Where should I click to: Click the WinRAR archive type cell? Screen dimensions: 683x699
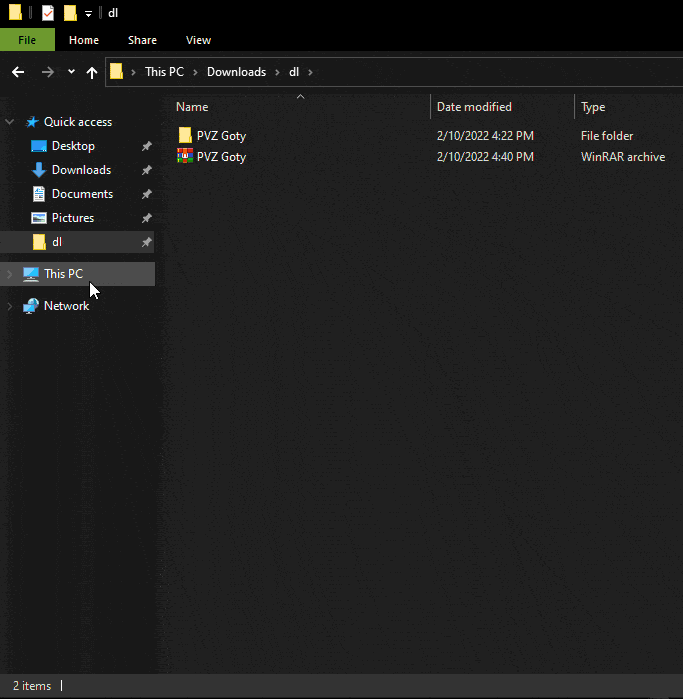[623, 157]
